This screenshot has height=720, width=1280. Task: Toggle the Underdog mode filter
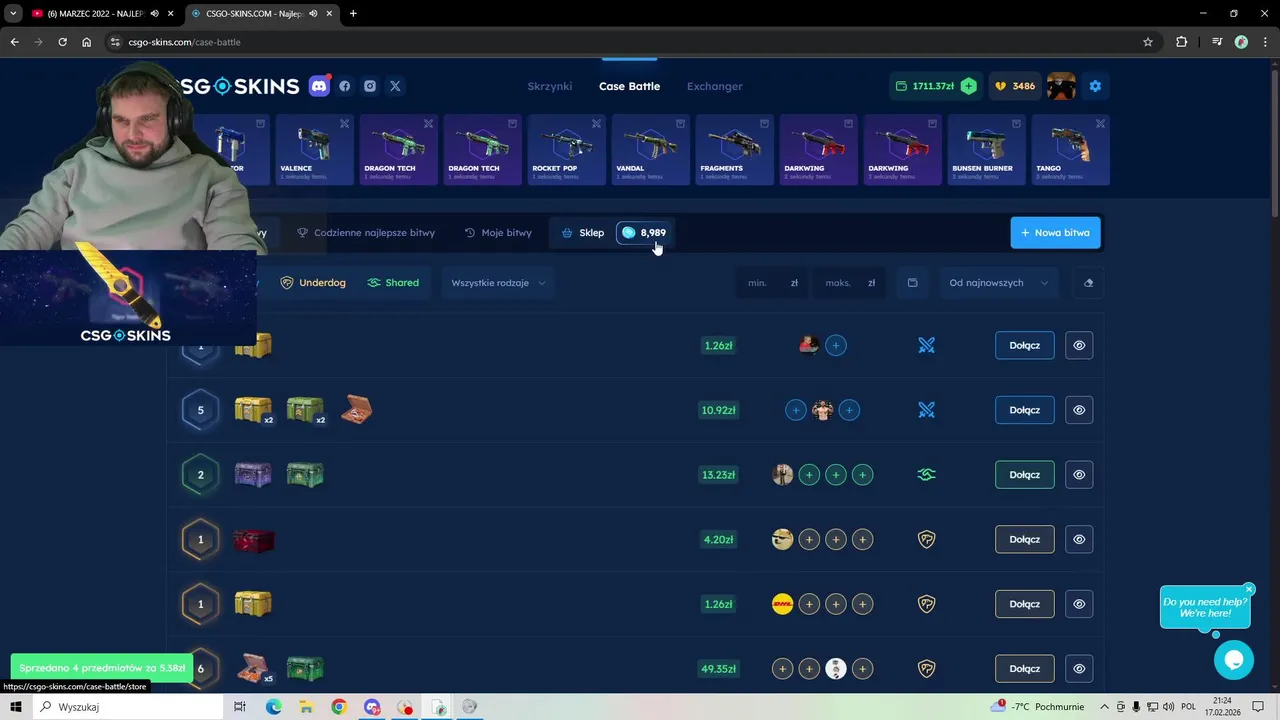click(313, 283)
